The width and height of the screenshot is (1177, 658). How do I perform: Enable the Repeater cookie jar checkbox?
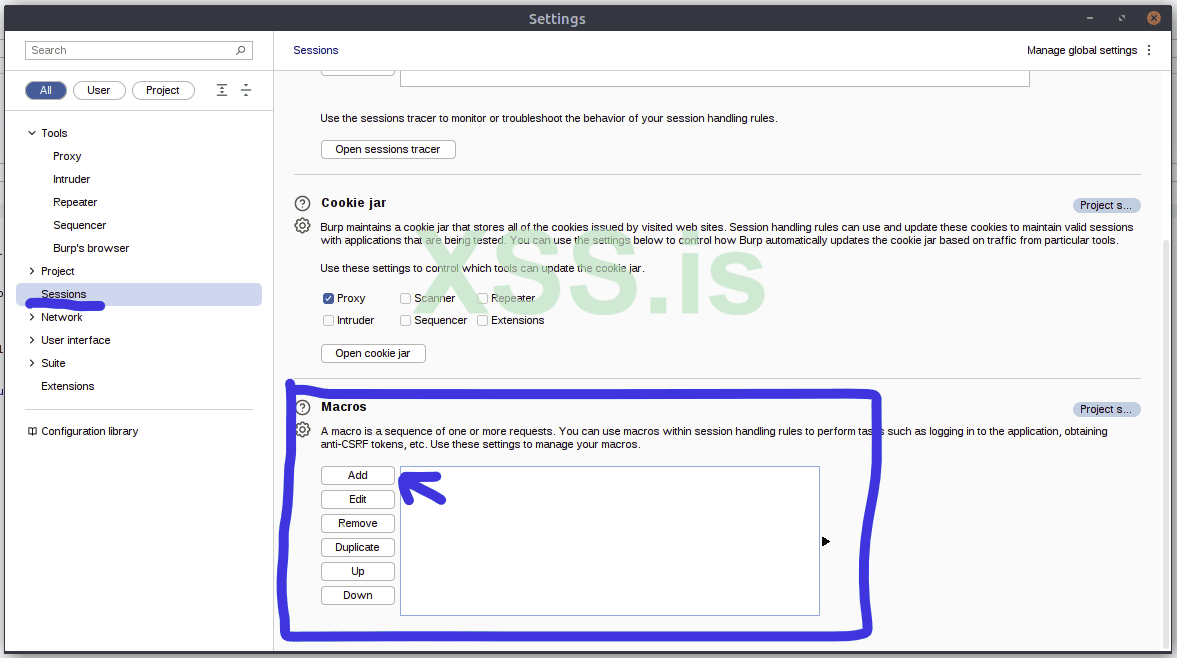483,299
